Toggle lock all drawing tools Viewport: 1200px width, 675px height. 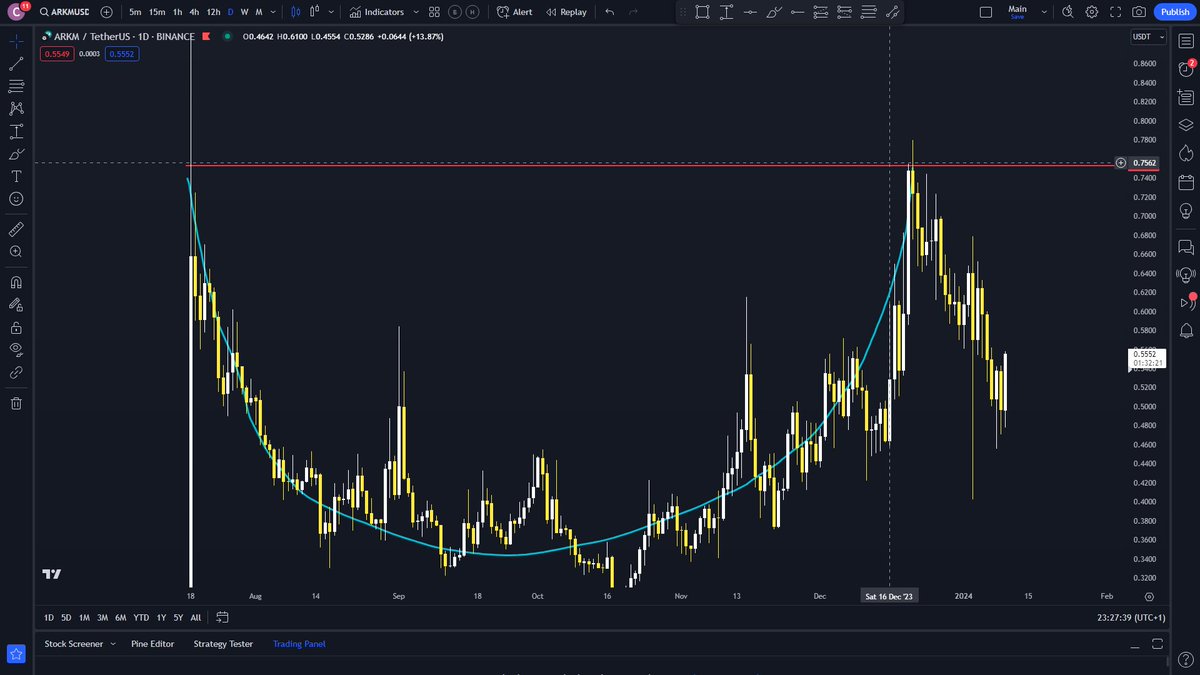[x=16, y=327]
